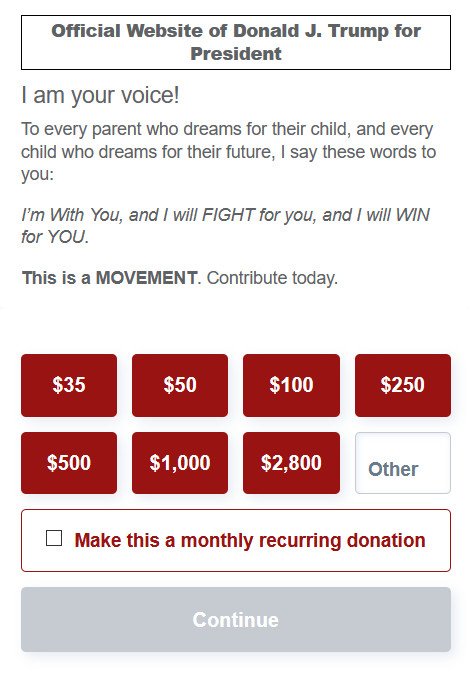
Task: Enable the monthly recurring donation checkbox
Action: click(x=54, y=538)
